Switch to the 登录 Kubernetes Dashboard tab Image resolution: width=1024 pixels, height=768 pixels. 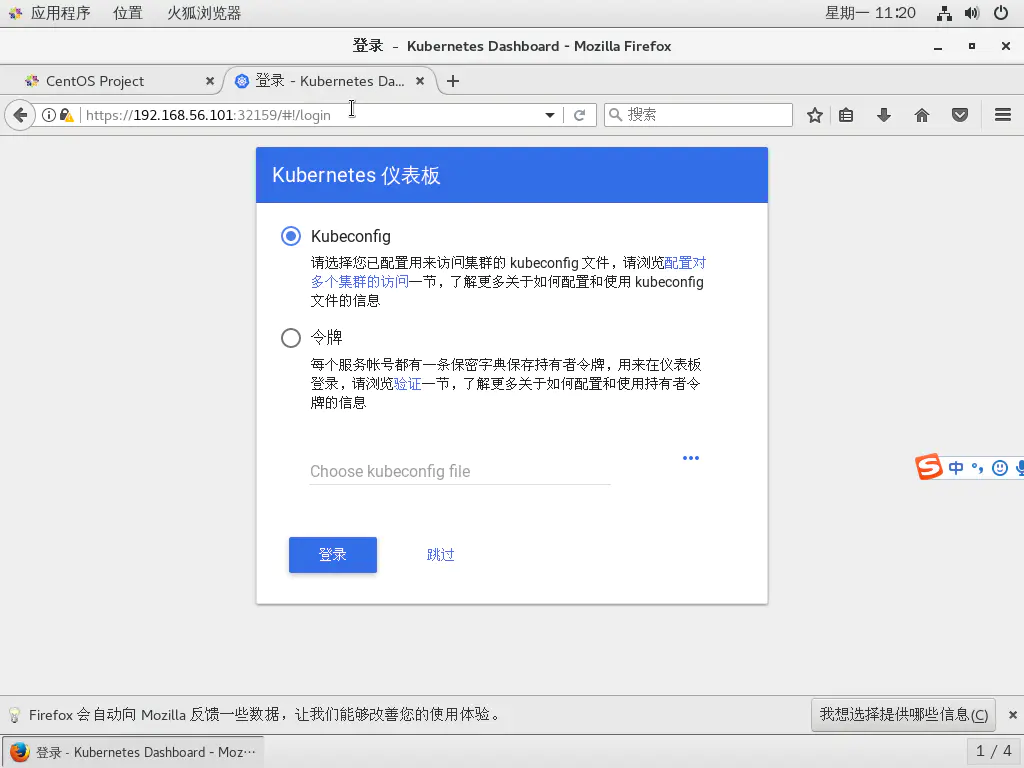(330, 81)
